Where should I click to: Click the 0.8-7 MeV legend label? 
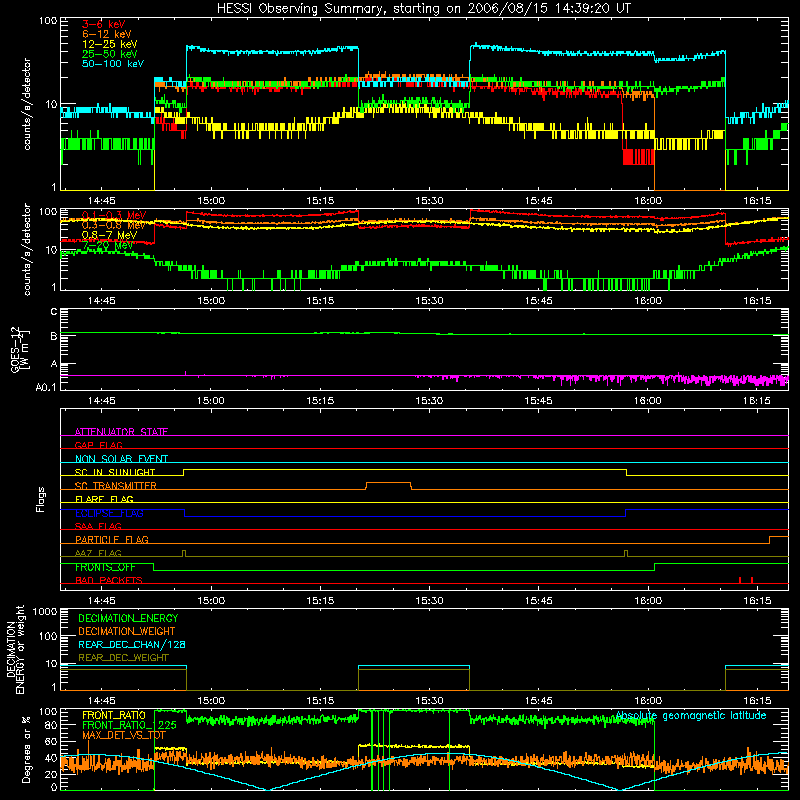(x=110, y=235)
